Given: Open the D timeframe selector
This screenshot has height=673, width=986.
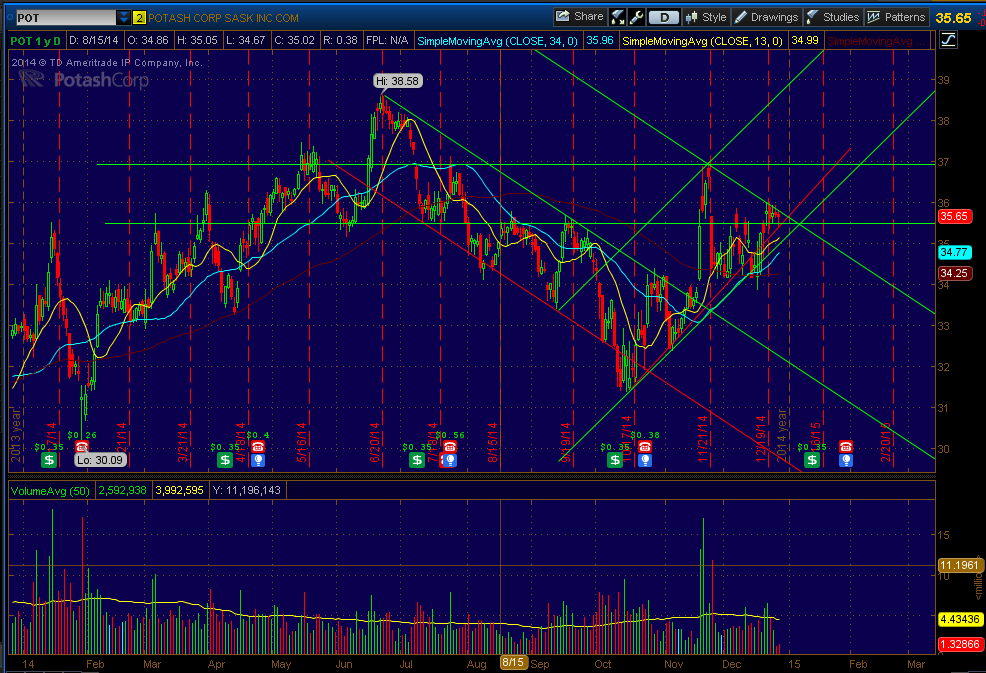Looking at the screenshot, I should [x=664, y=18].
